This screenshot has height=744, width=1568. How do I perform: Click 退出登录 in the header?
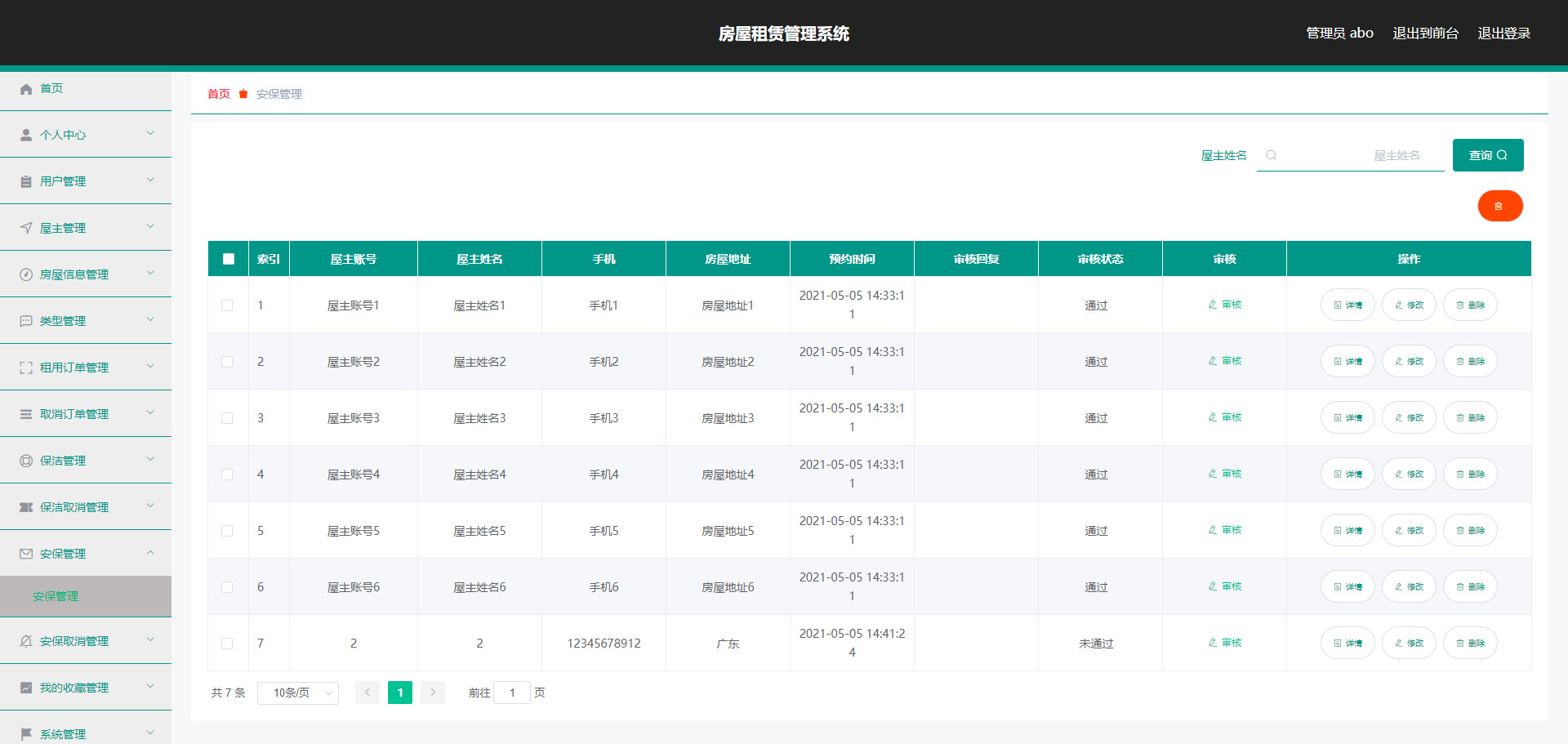(1503, 33)
